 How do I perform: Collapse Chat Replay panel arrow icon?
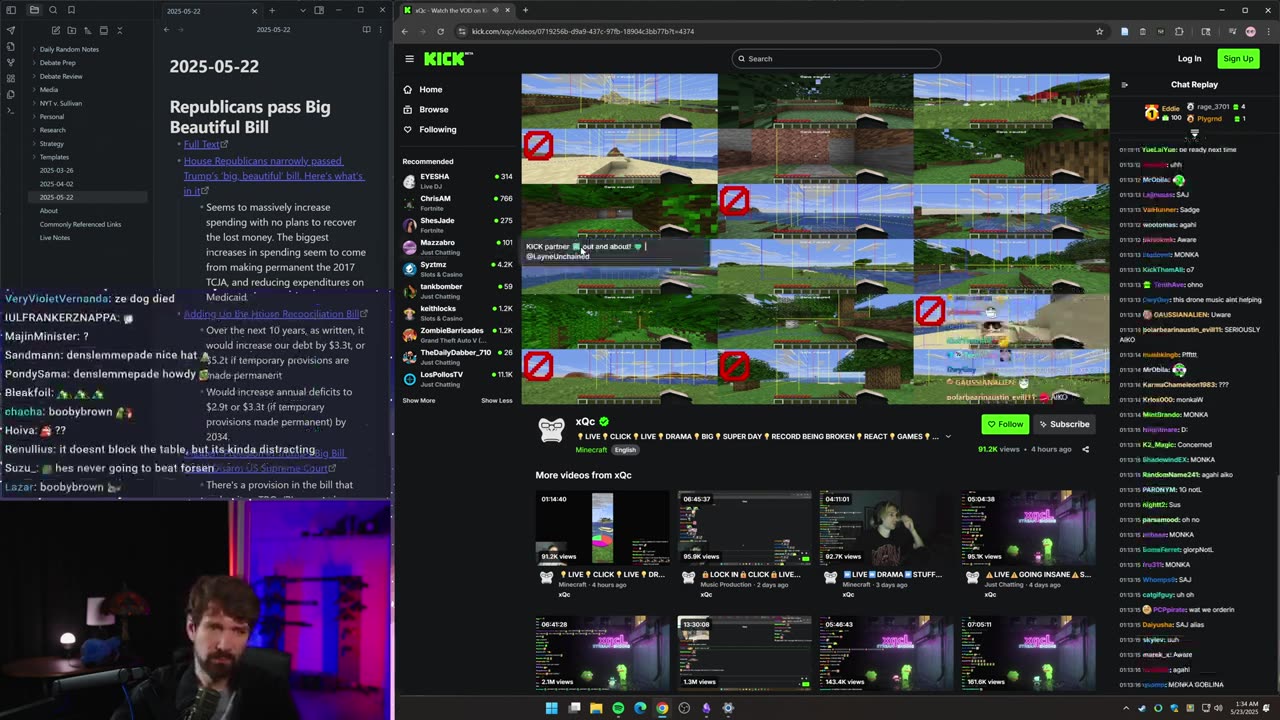(1124, 85)
